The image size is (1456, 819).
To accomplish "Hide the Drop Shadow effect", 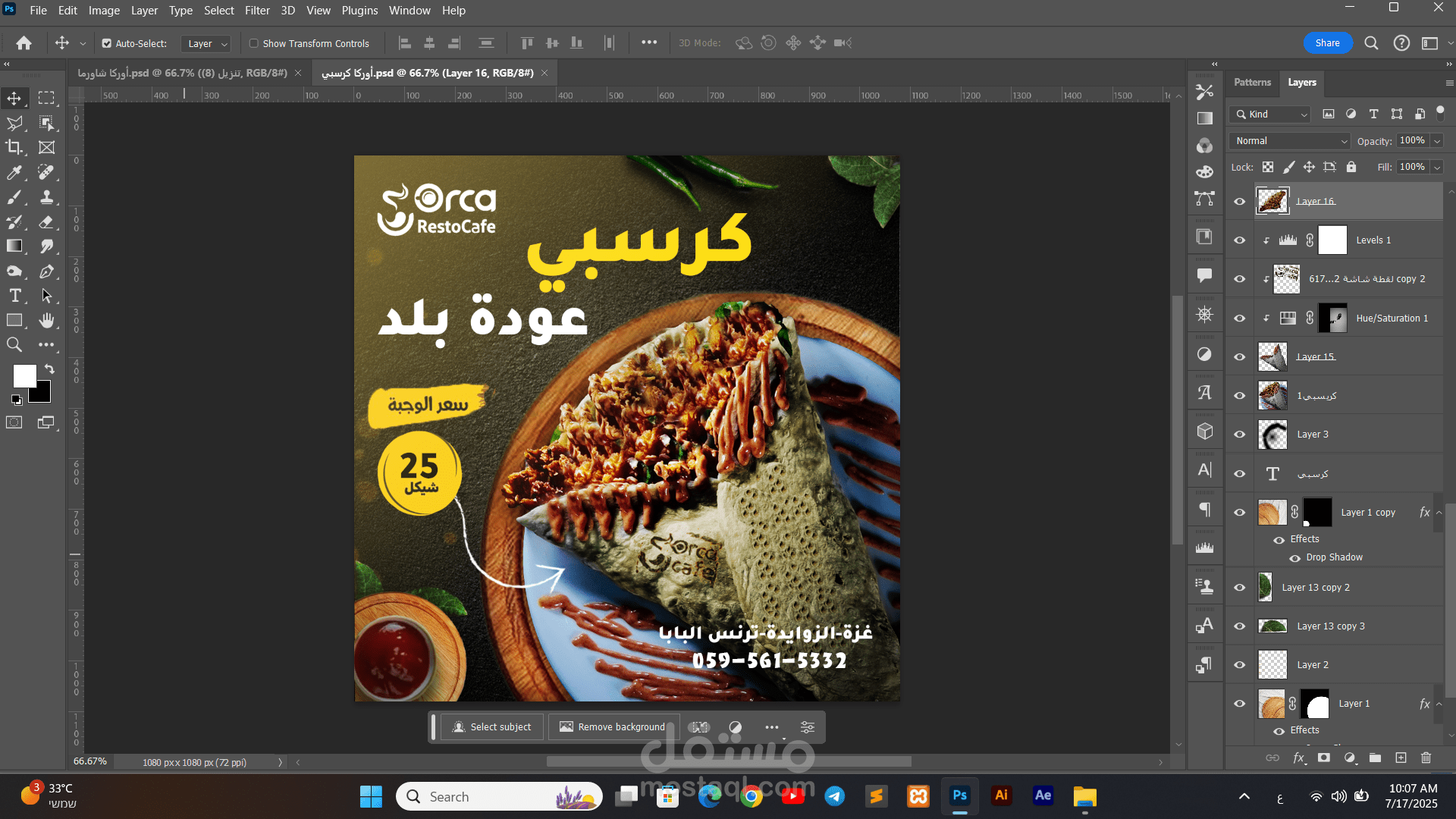I will [1294, 558].
